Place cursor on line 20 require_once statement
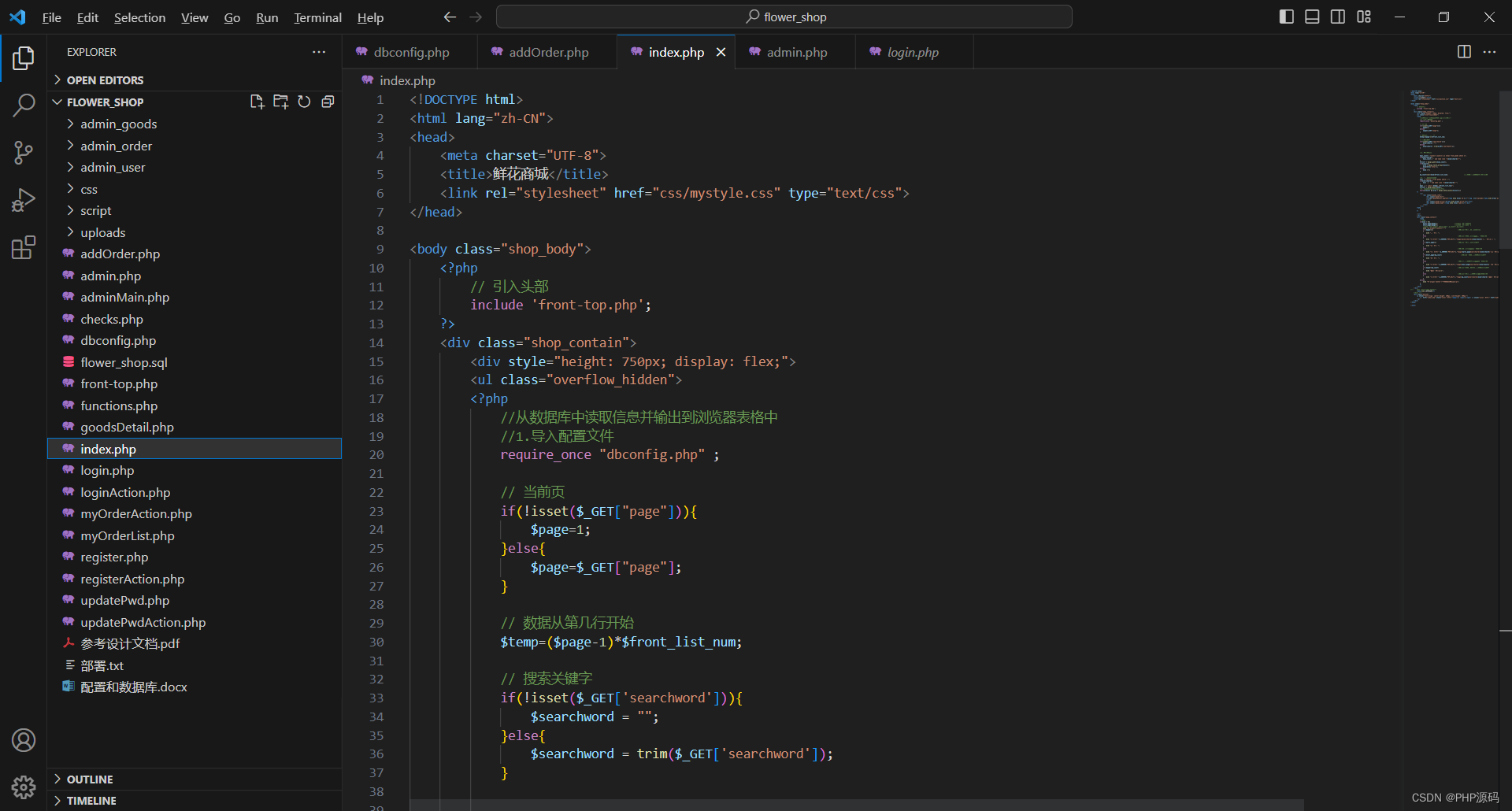The height and width of the screenshot is (811, 1512). click(610, 454)
